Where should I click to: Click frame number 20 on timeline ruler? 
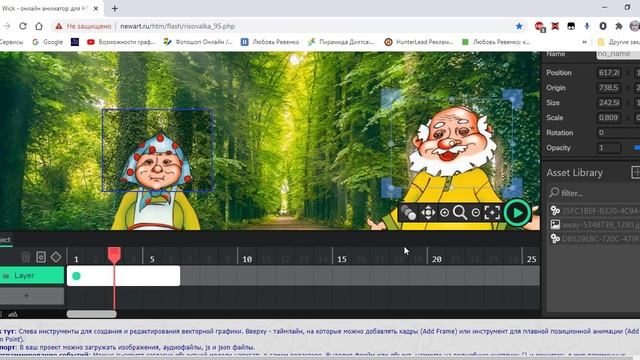coord(437,259)
